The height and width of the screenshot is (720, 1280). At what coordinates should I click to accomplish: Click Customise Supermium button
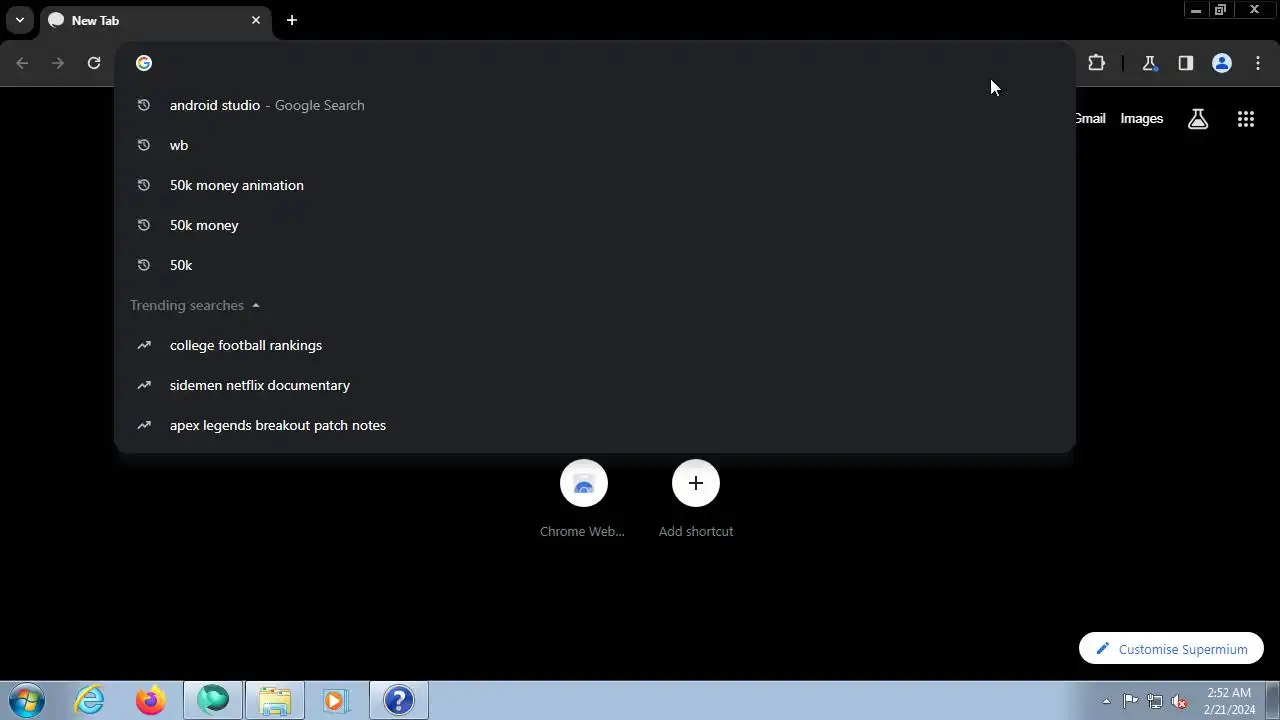pos(1171,649)
